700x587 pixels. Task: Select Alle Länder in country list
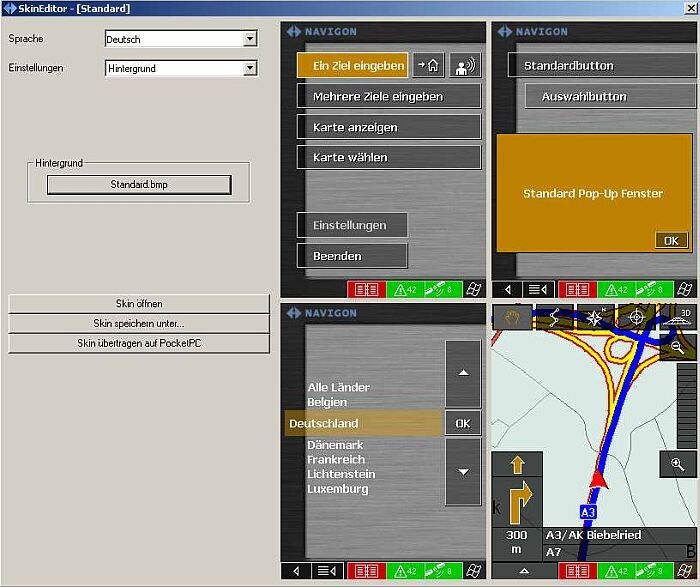coord(339,387)
